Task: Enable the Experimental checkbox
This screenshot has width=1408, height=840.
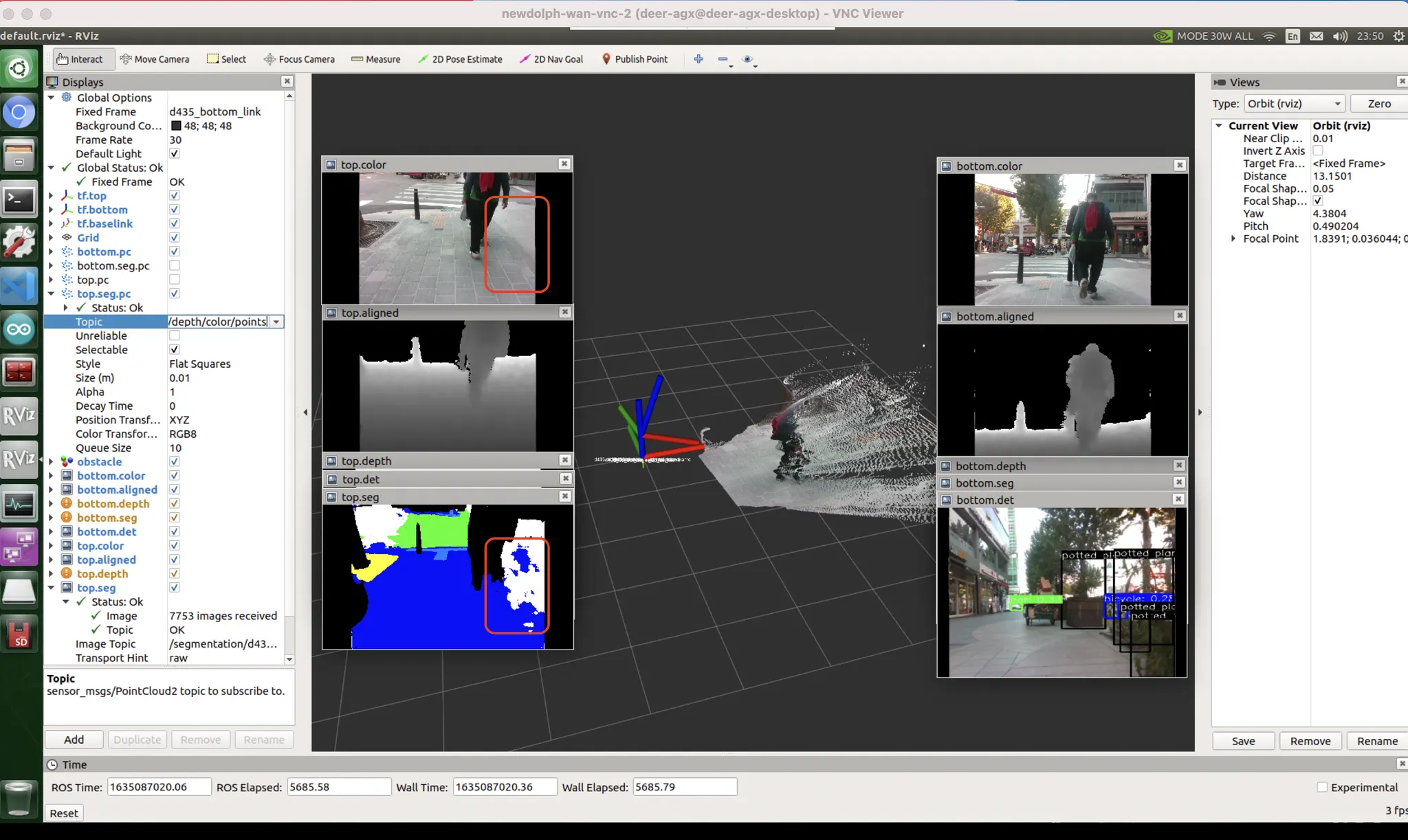Action: point(1322,787)
